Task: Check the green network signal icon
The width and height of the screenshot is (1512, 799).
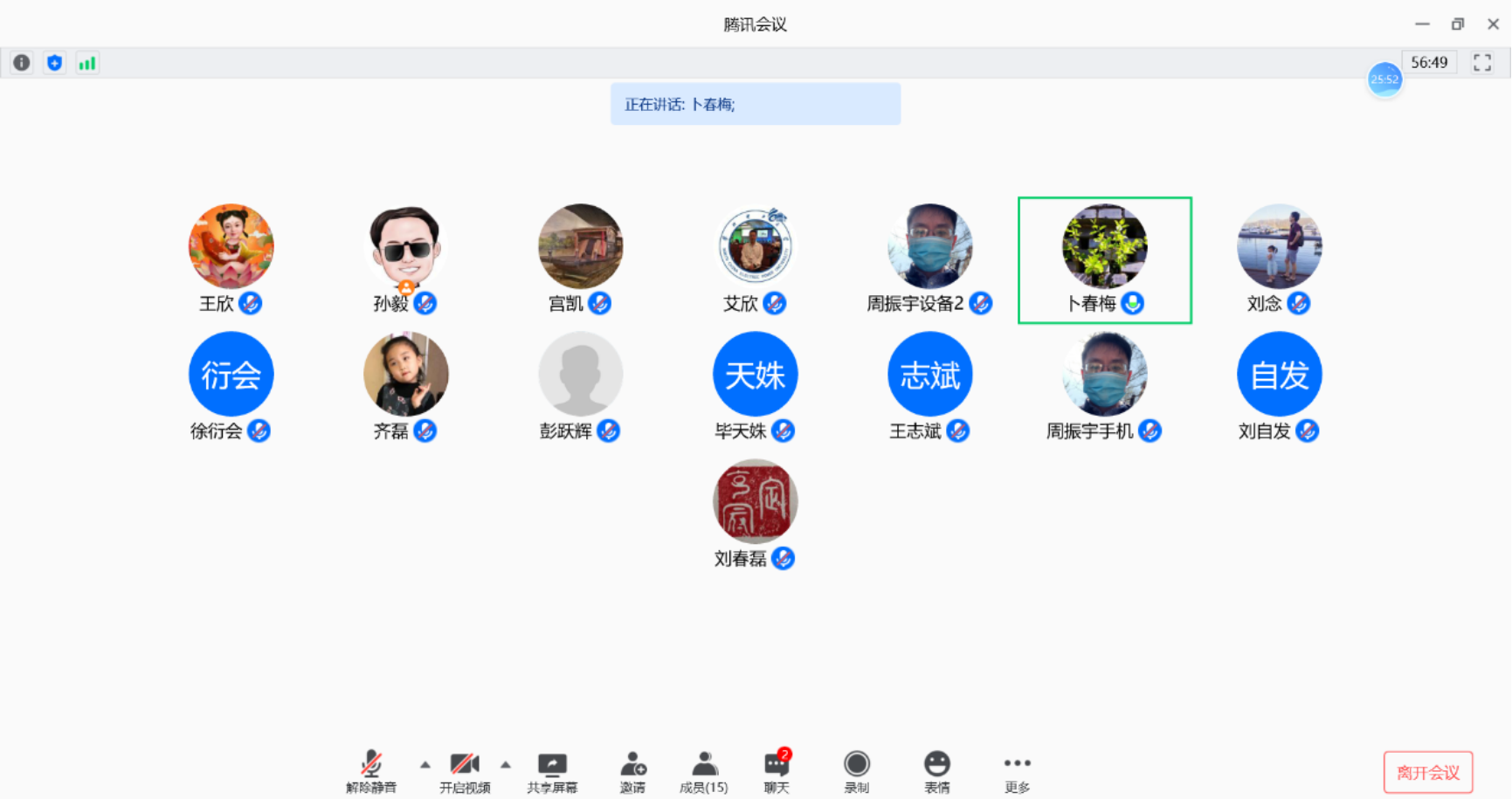Action: (87, 63)
